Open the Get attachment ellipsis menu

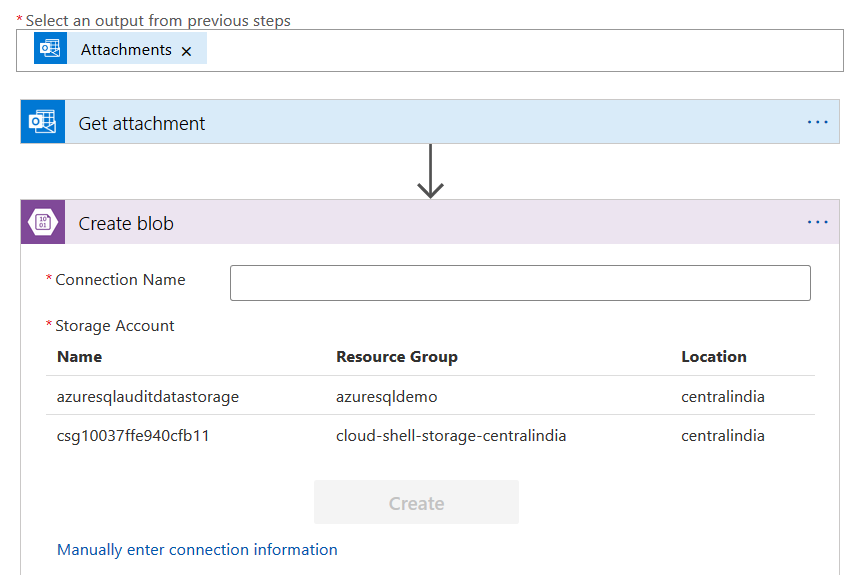pyautogui.click(x=817, y=122)
